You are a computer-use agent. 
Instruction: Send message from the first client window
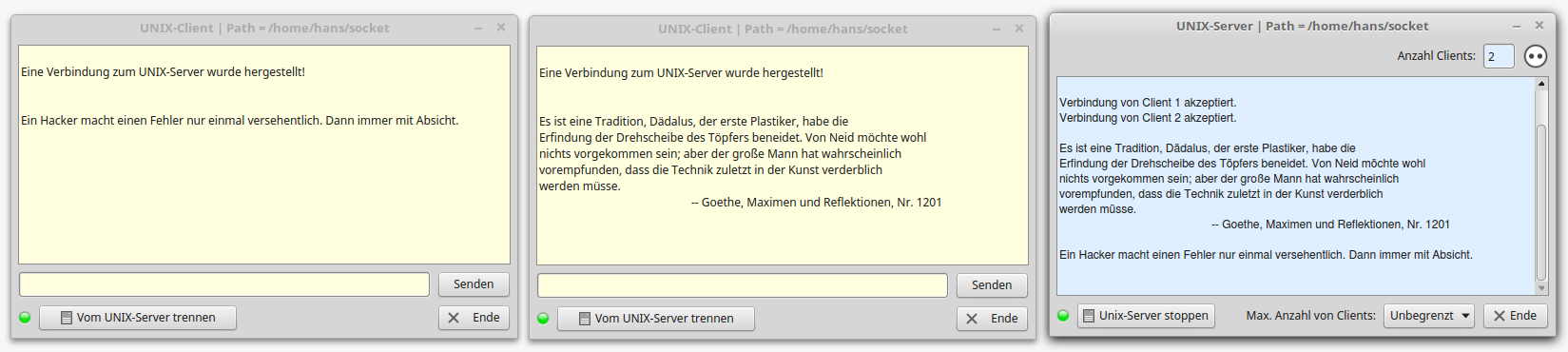click(474, 284)
